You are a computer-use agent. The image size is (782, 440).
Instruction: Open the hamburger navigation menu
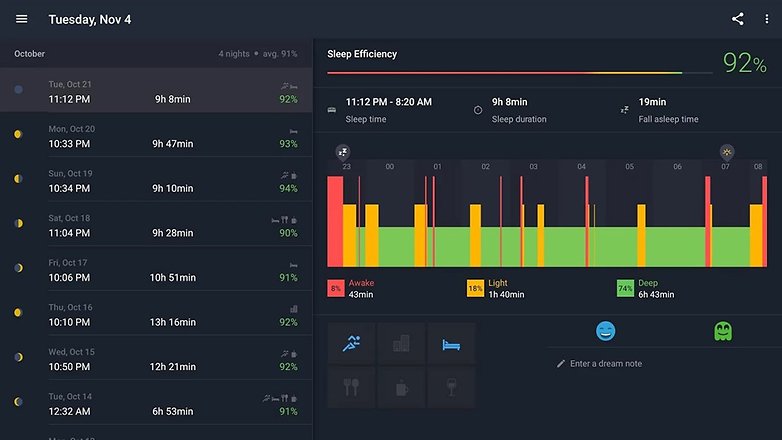[x=21, y=19]
